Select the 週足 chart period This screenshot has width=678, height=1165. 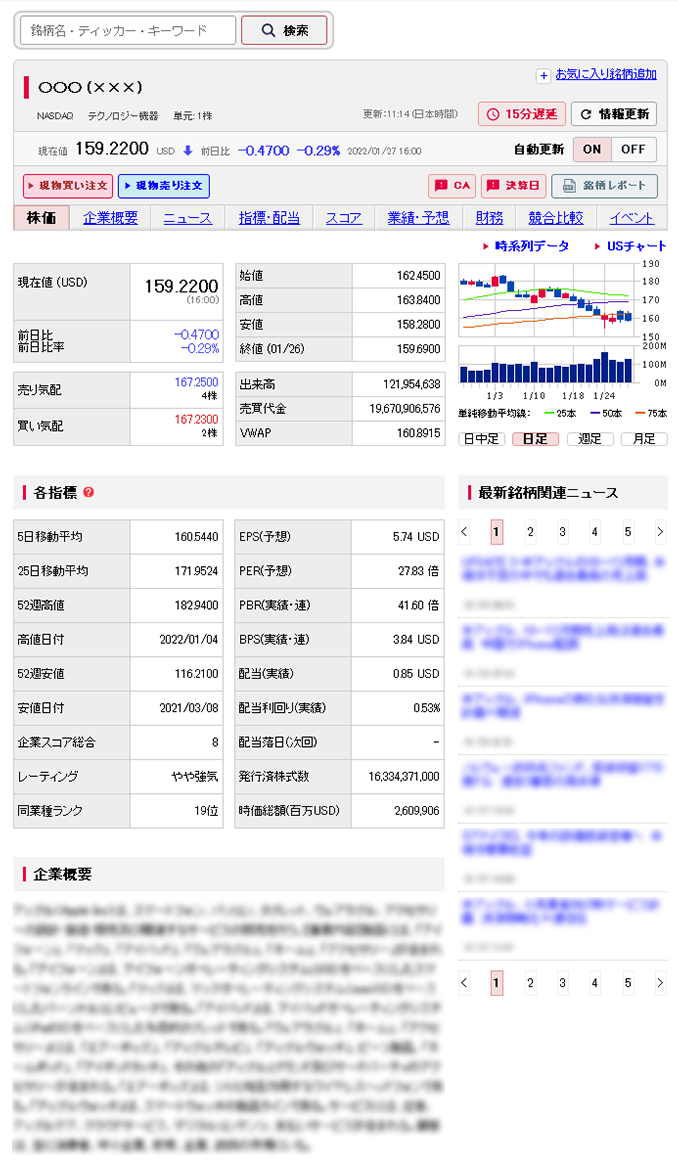coord(590,438)
